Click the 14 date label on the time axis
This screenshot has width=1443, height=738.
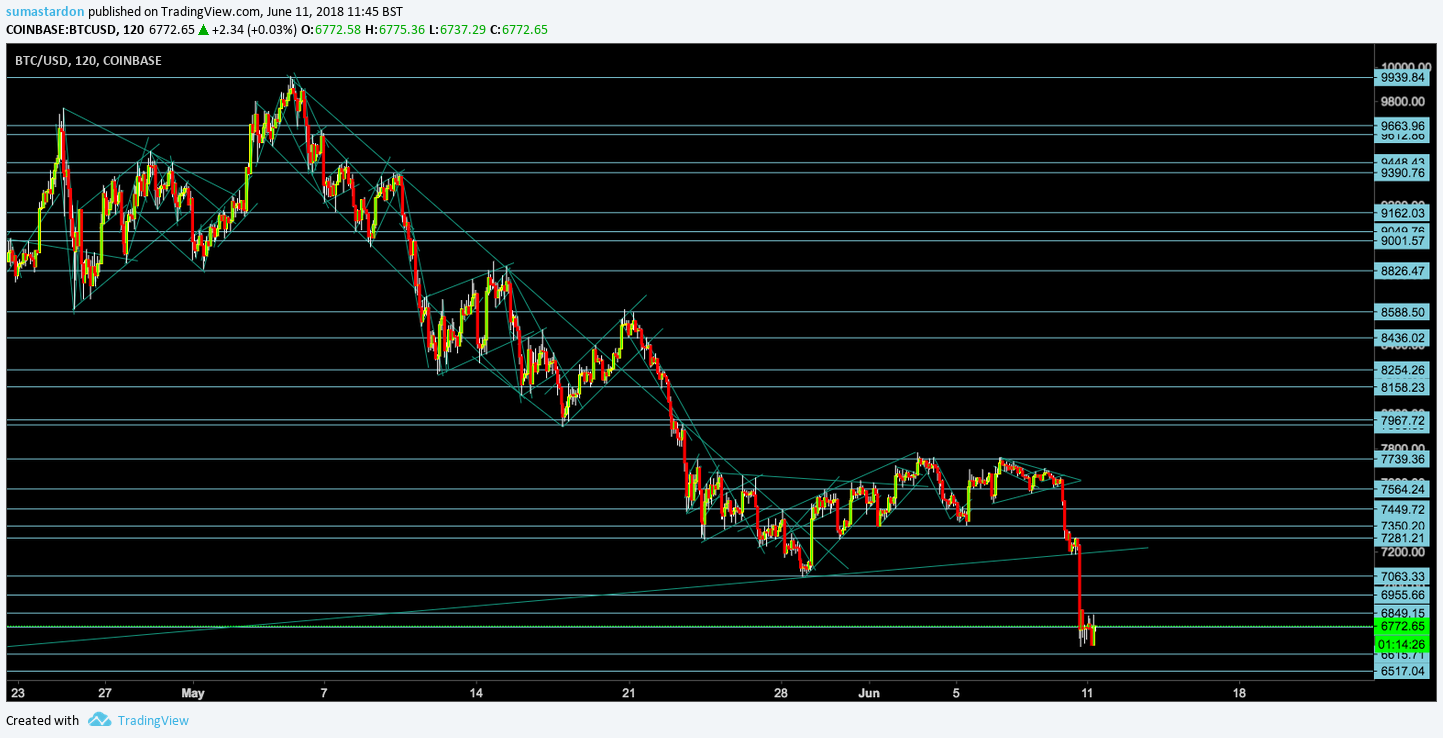click(476, 692)
